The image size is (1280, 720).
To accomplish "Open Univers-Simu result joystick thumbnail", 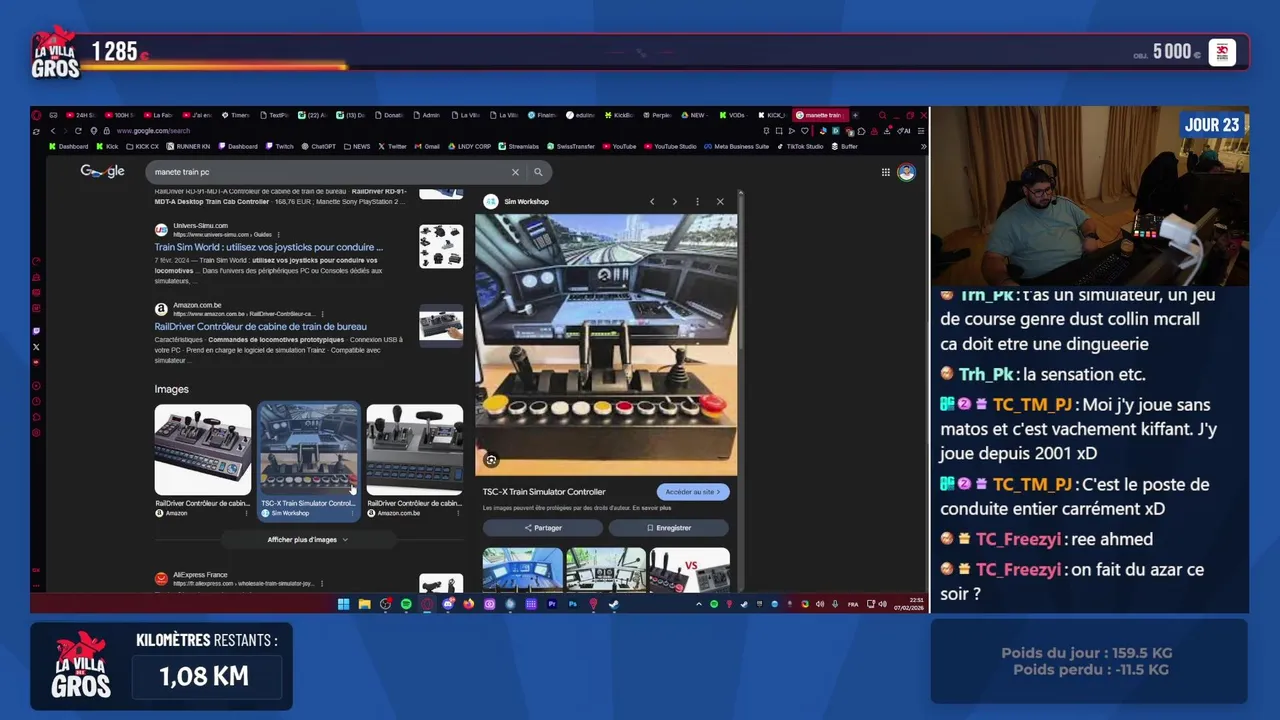I will click(441, 246).
